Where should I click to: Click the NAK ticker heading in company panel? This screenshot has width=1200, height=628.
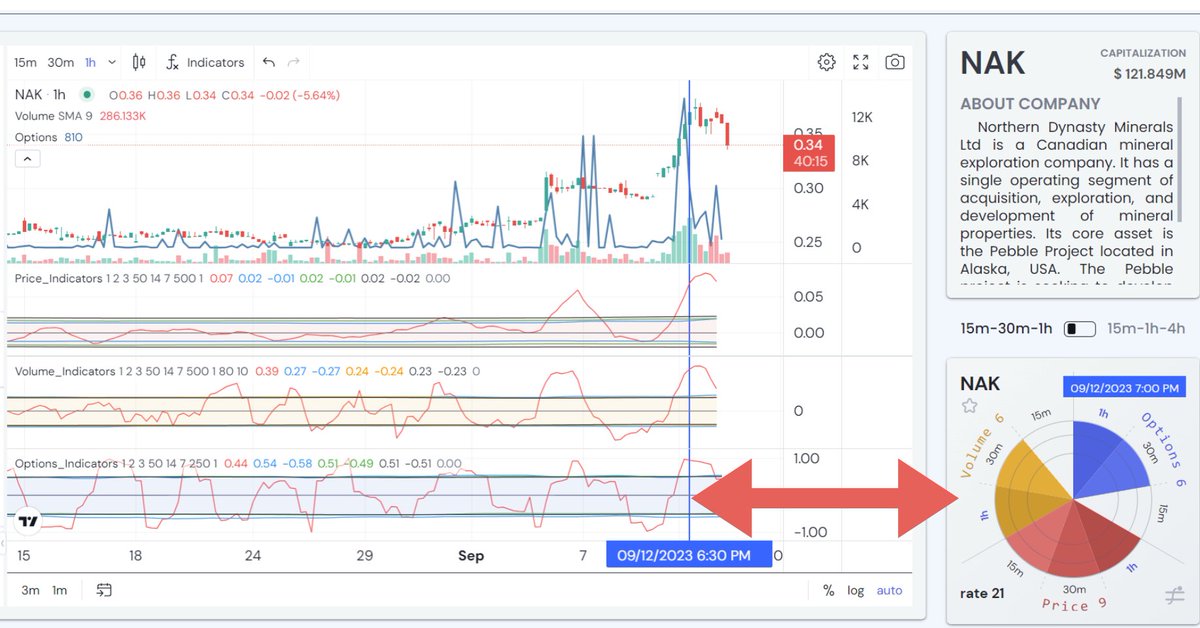[x=993, y=63]
